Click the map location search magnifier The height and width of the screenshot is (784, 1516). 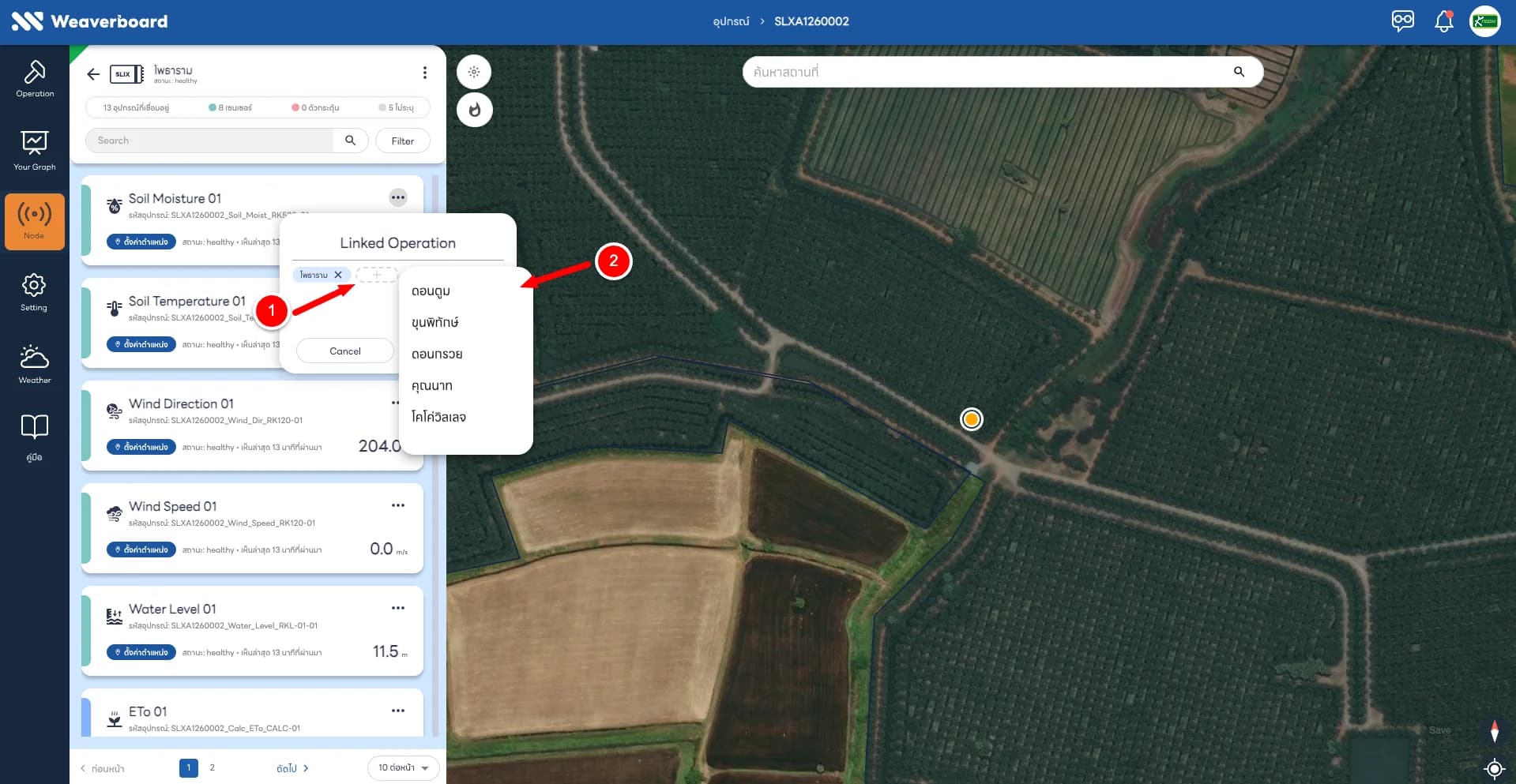coord(1239,72)
